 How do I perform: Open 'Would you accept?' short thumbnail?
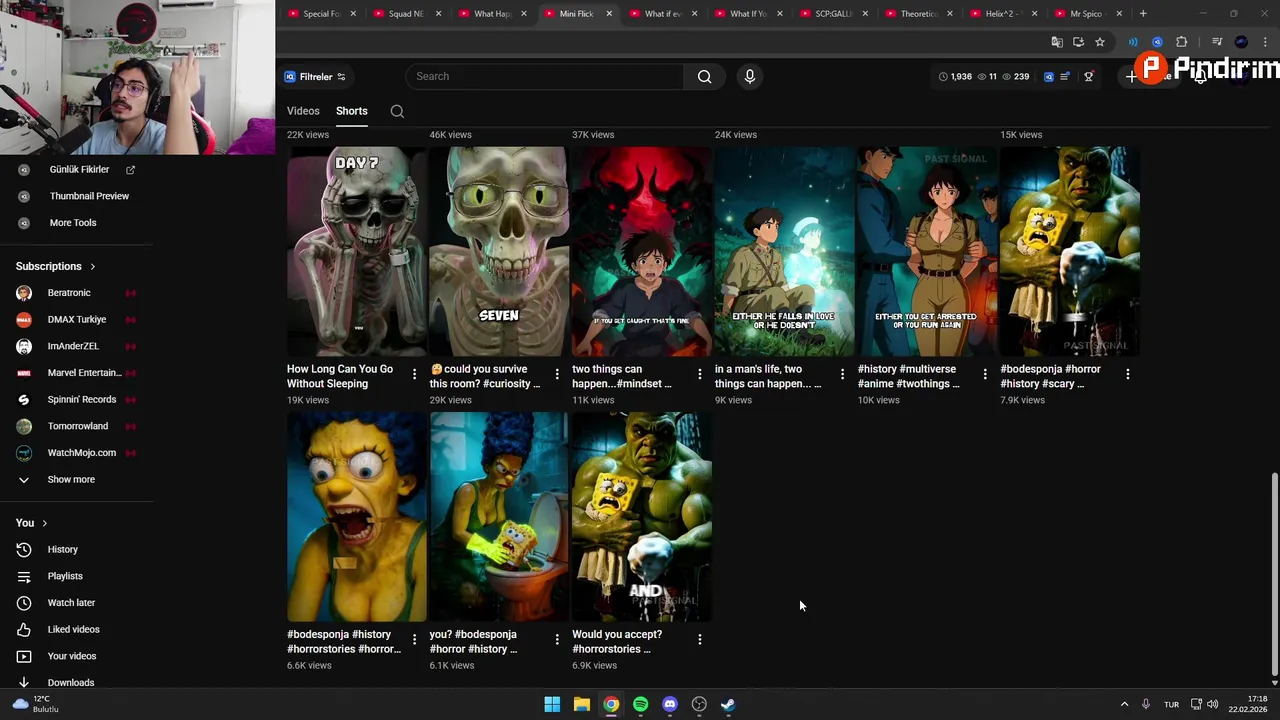point(642,516)
